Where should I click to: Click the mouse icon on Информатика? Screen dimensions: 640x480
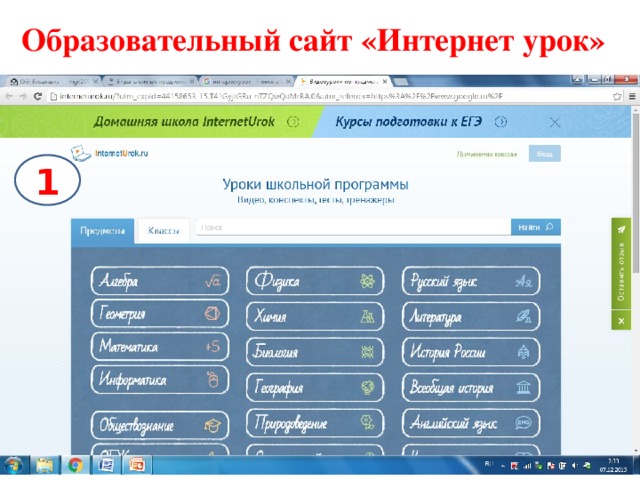click(213, 380)
